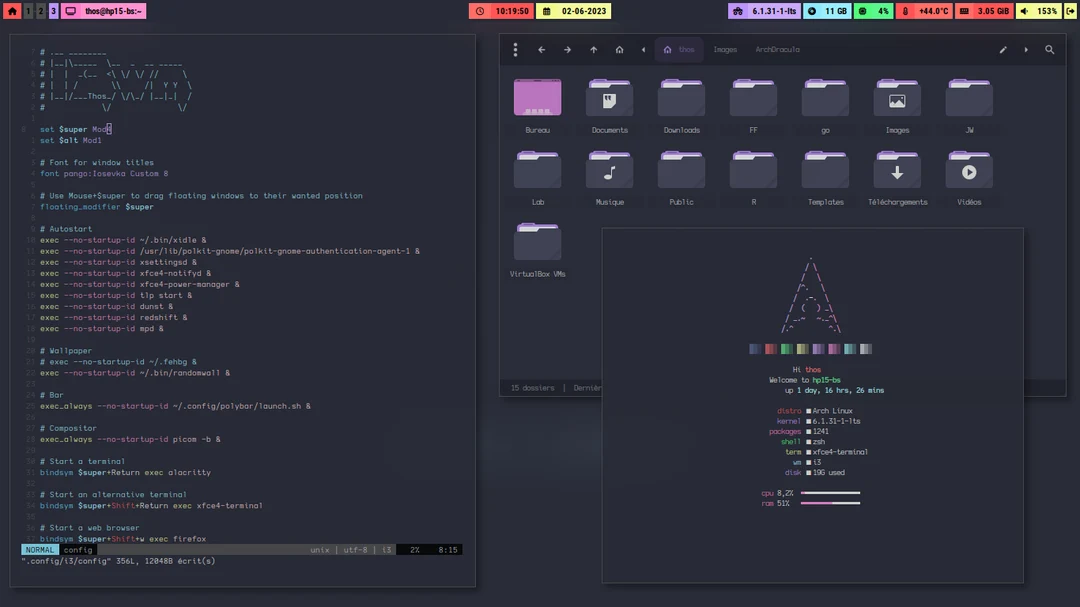
Task: Open the file manager menu (three dots icon)
Action: [x=515, y=49]
